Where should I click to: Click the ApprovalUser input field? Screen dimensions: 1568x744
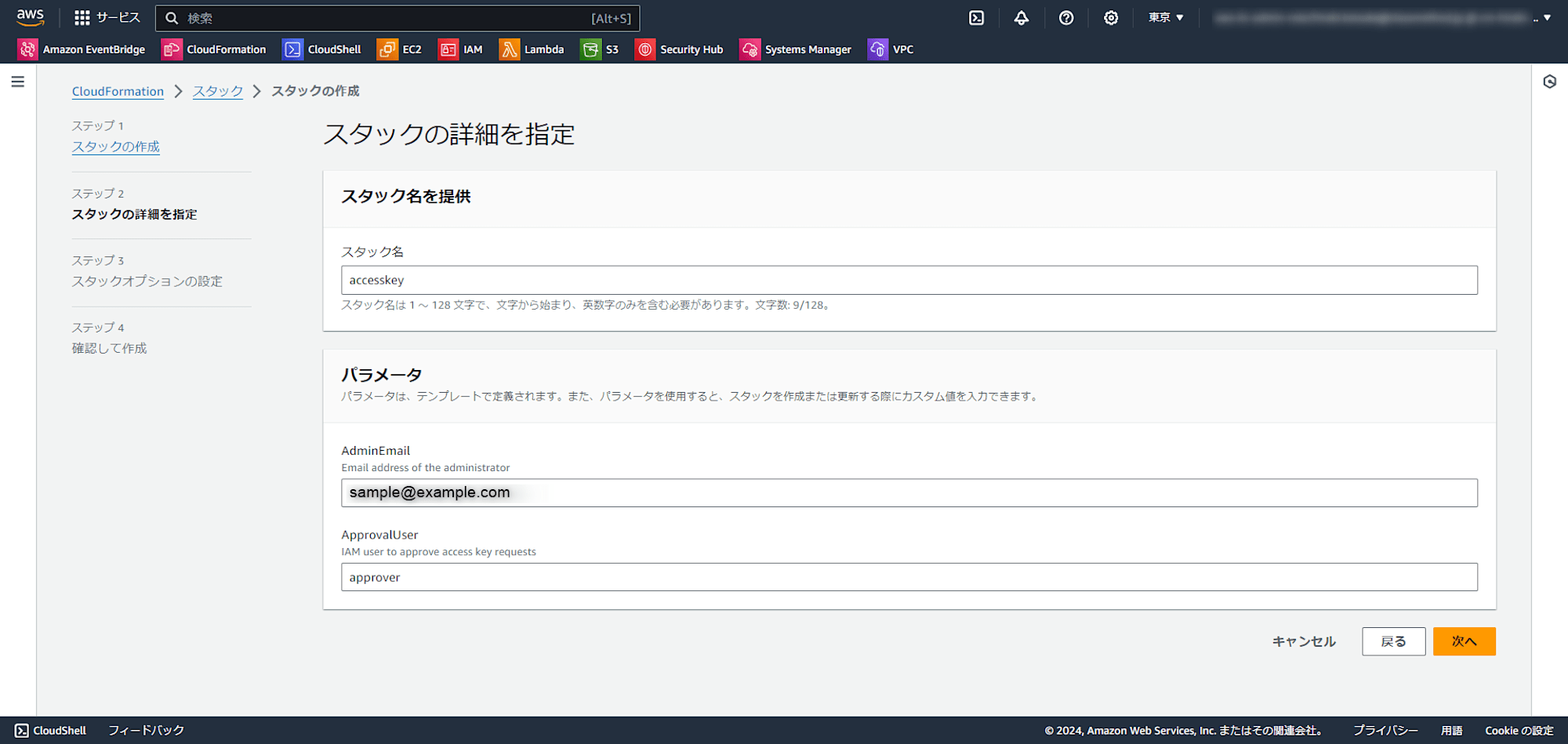tap(909, 577)
